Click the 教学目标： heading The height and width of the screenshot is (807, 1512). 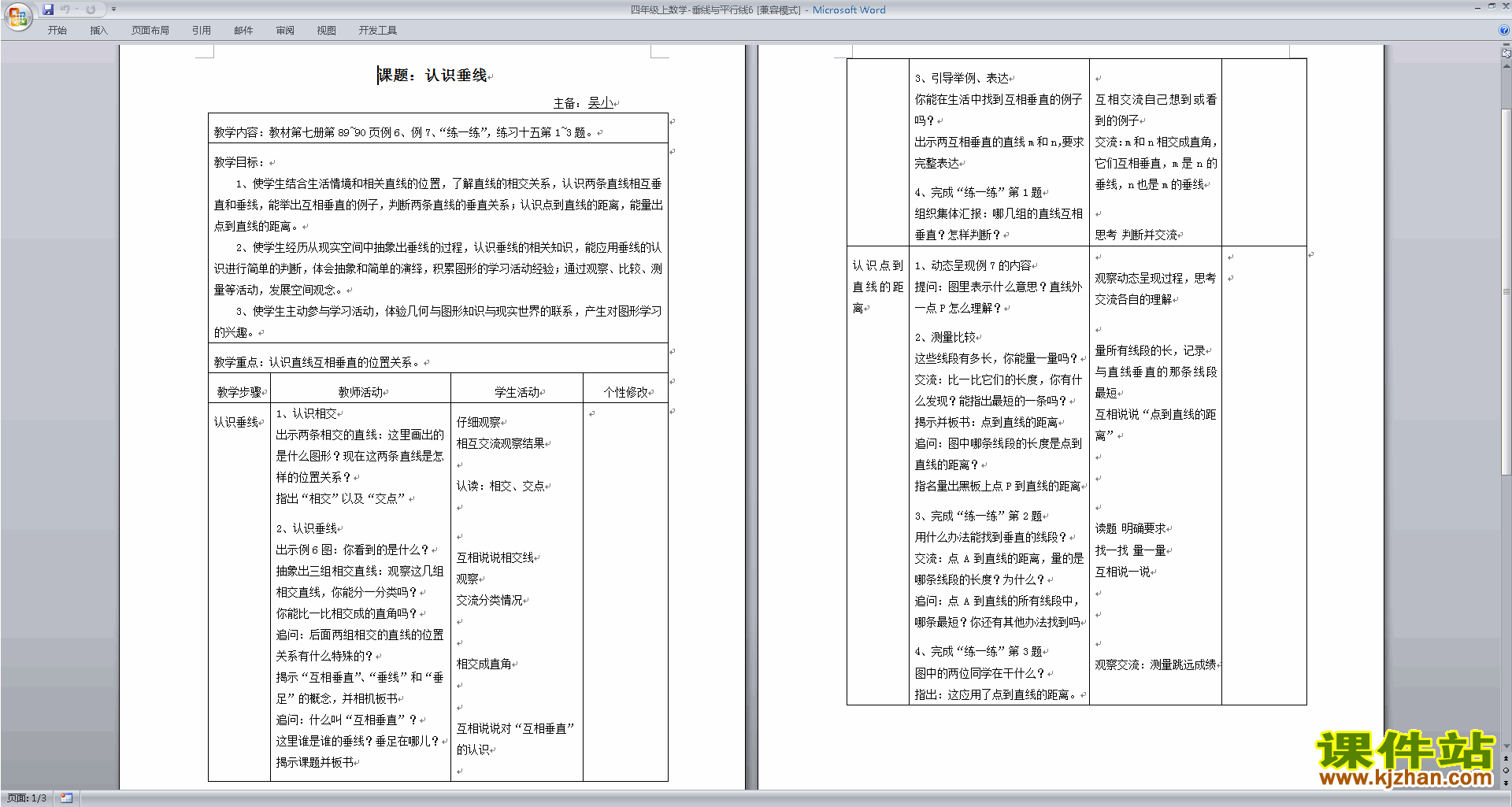point(240,162)
